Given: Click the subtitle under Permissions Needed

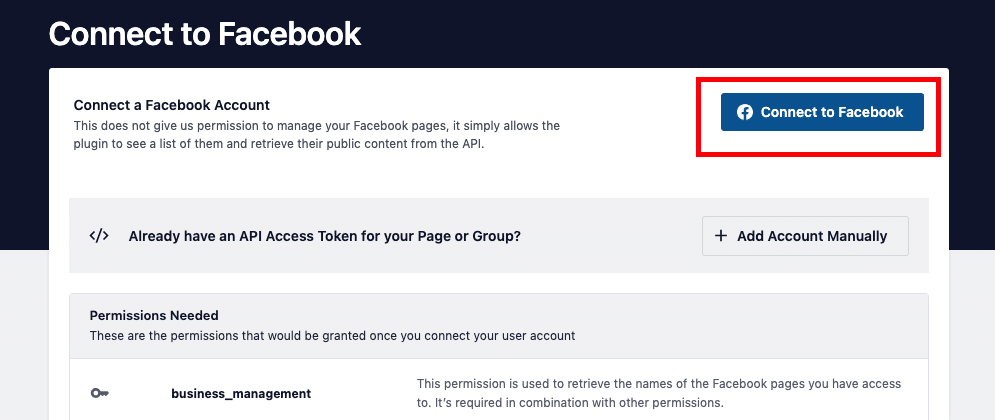Looking at the screenshot, I should point(332,336).
